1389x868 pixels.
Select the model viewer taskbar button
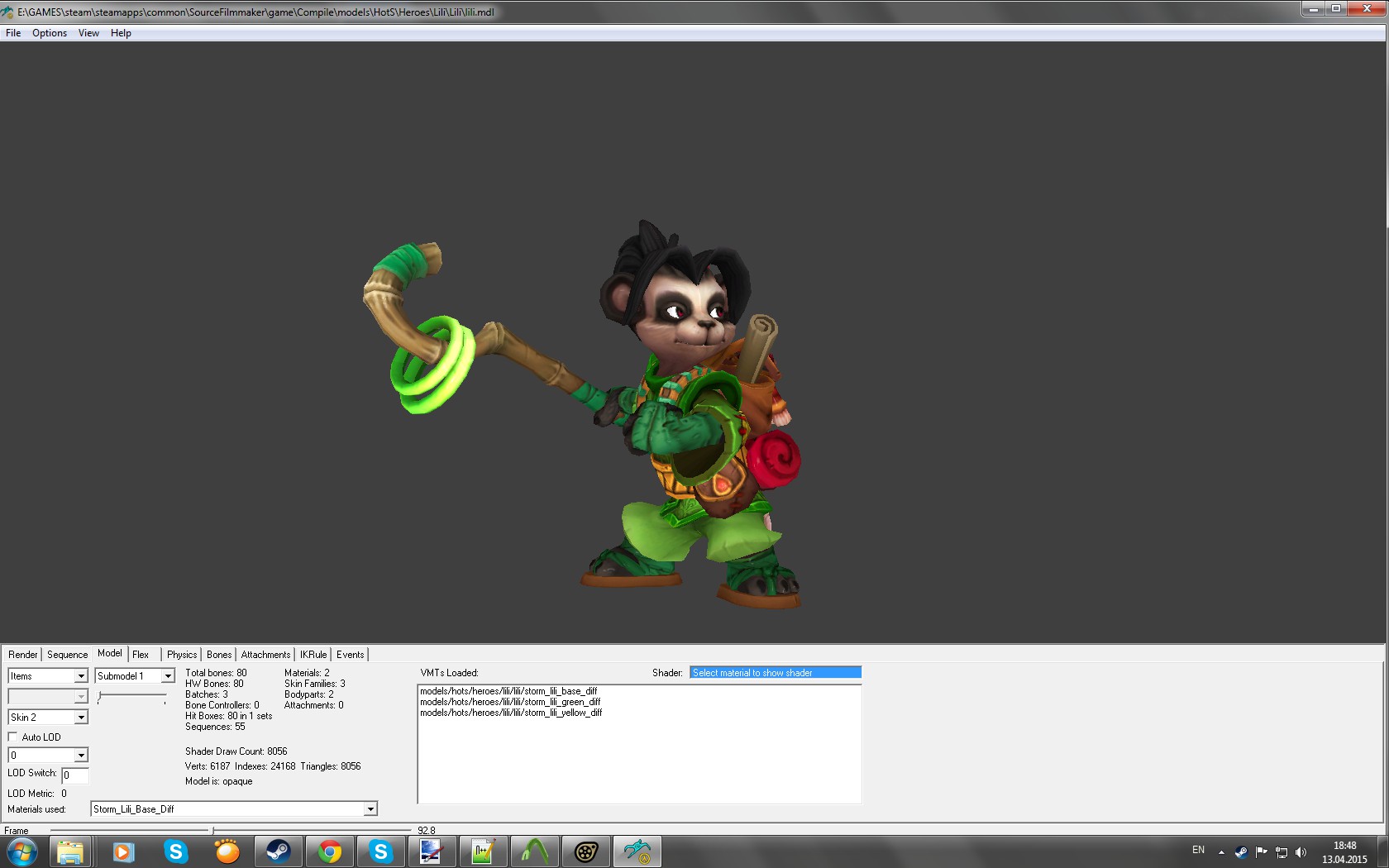637,851
